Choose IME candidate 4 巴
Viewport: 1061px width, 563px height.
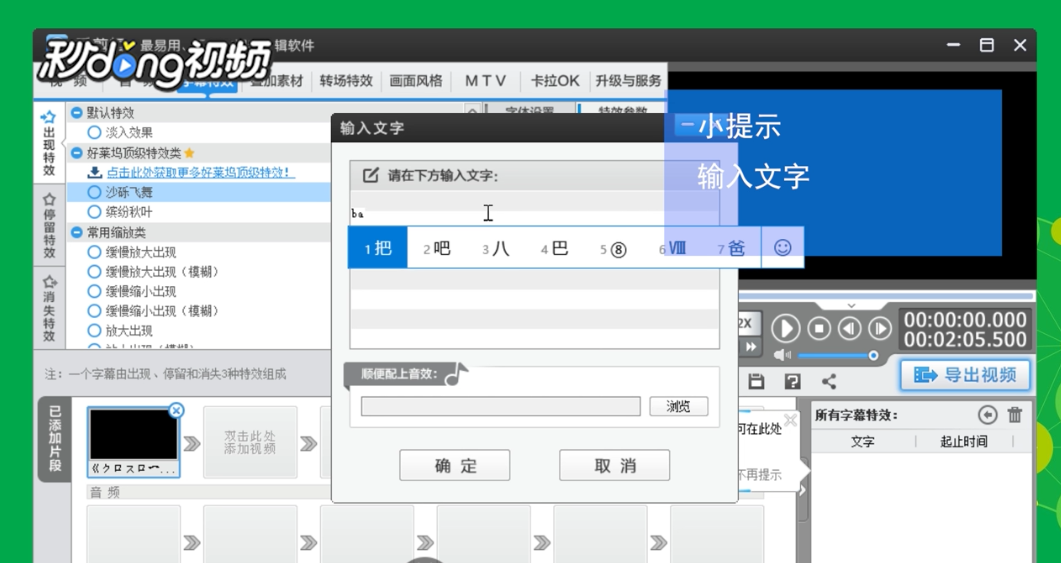(x=554, y=248)
